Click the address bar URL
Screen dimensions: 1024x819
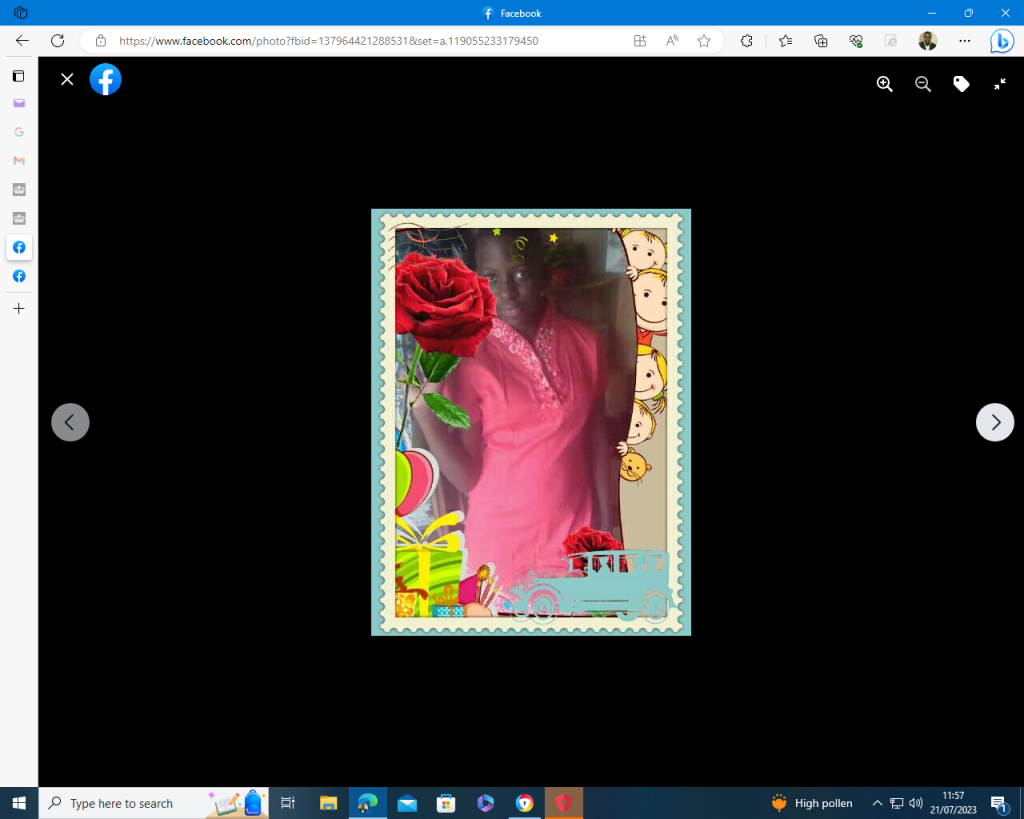pos(328,41)
